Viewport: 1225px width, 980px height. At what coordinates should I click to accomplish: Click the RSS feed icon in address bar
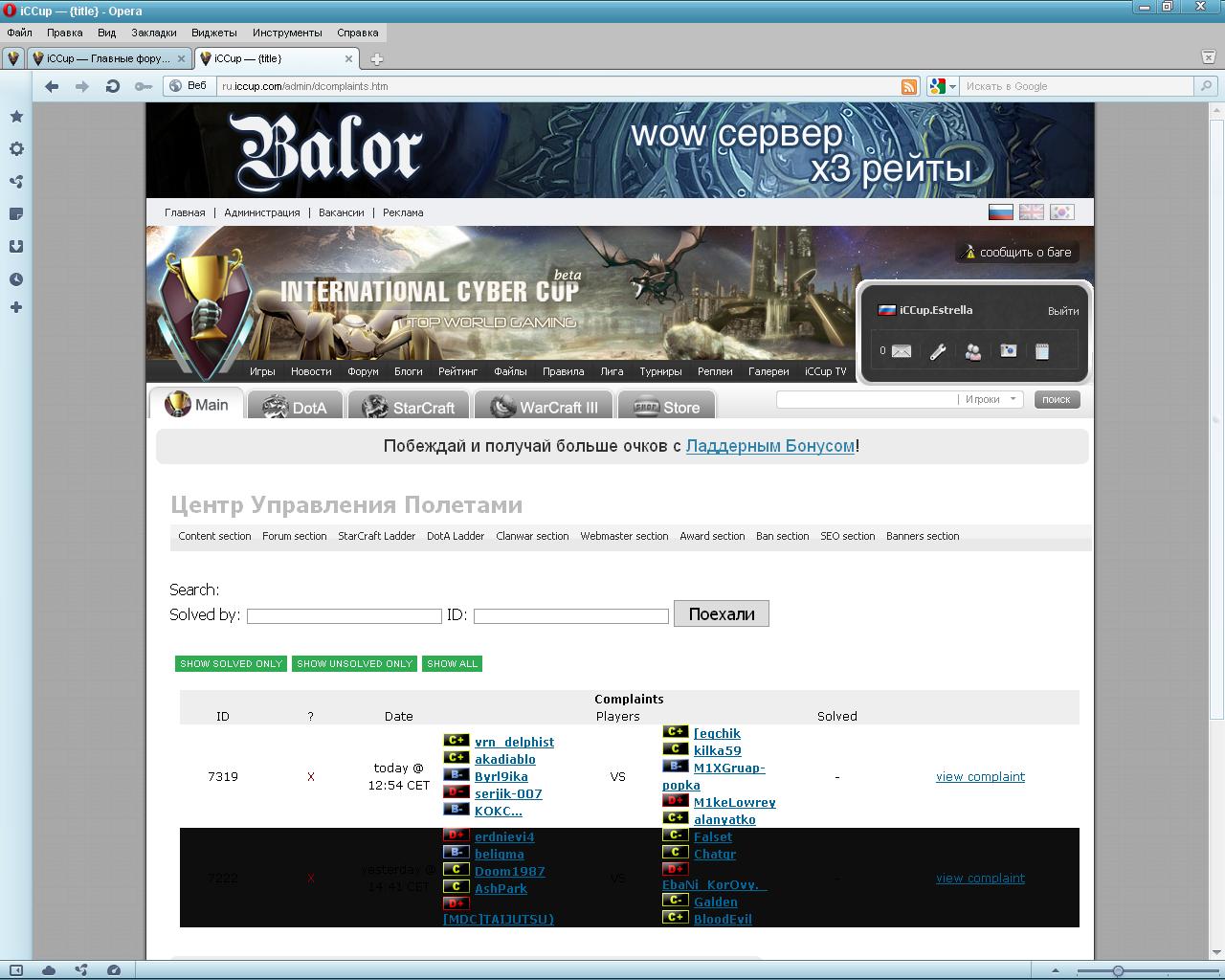[909, 86]
